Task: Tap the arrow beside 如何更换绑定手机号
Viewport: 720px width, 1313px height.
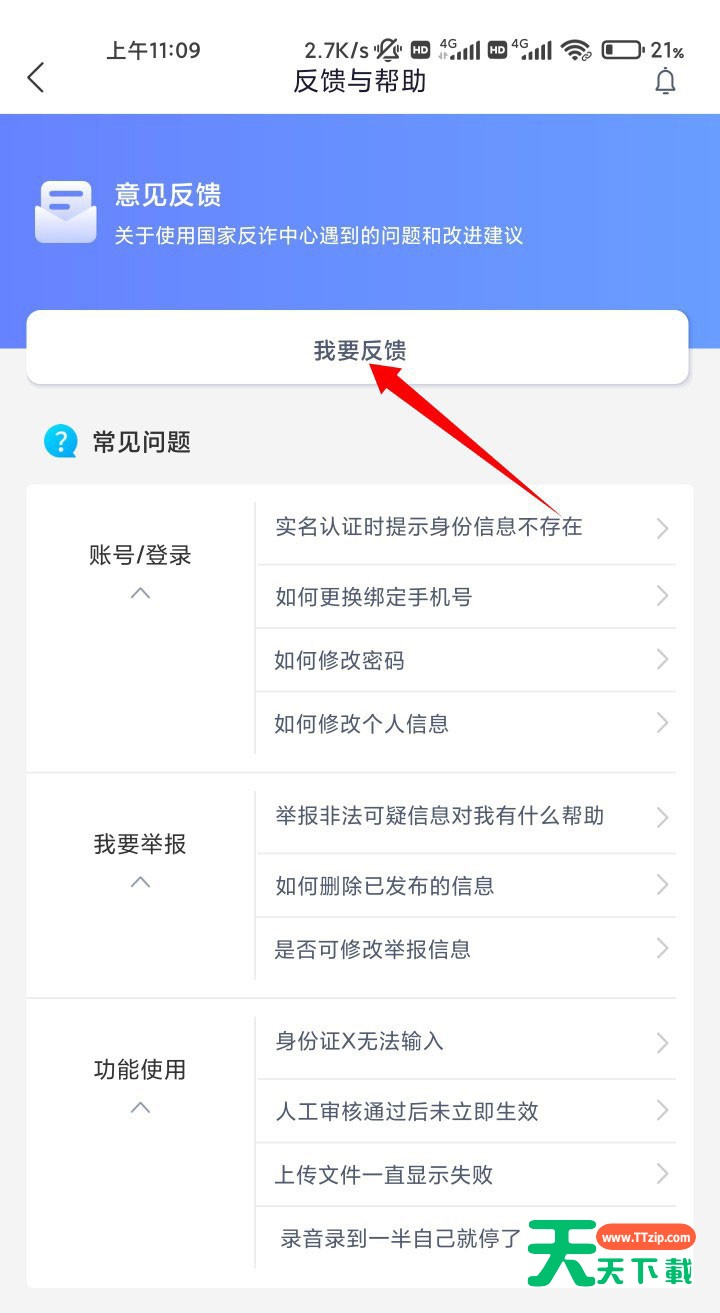Action: [x=662, y=597]
